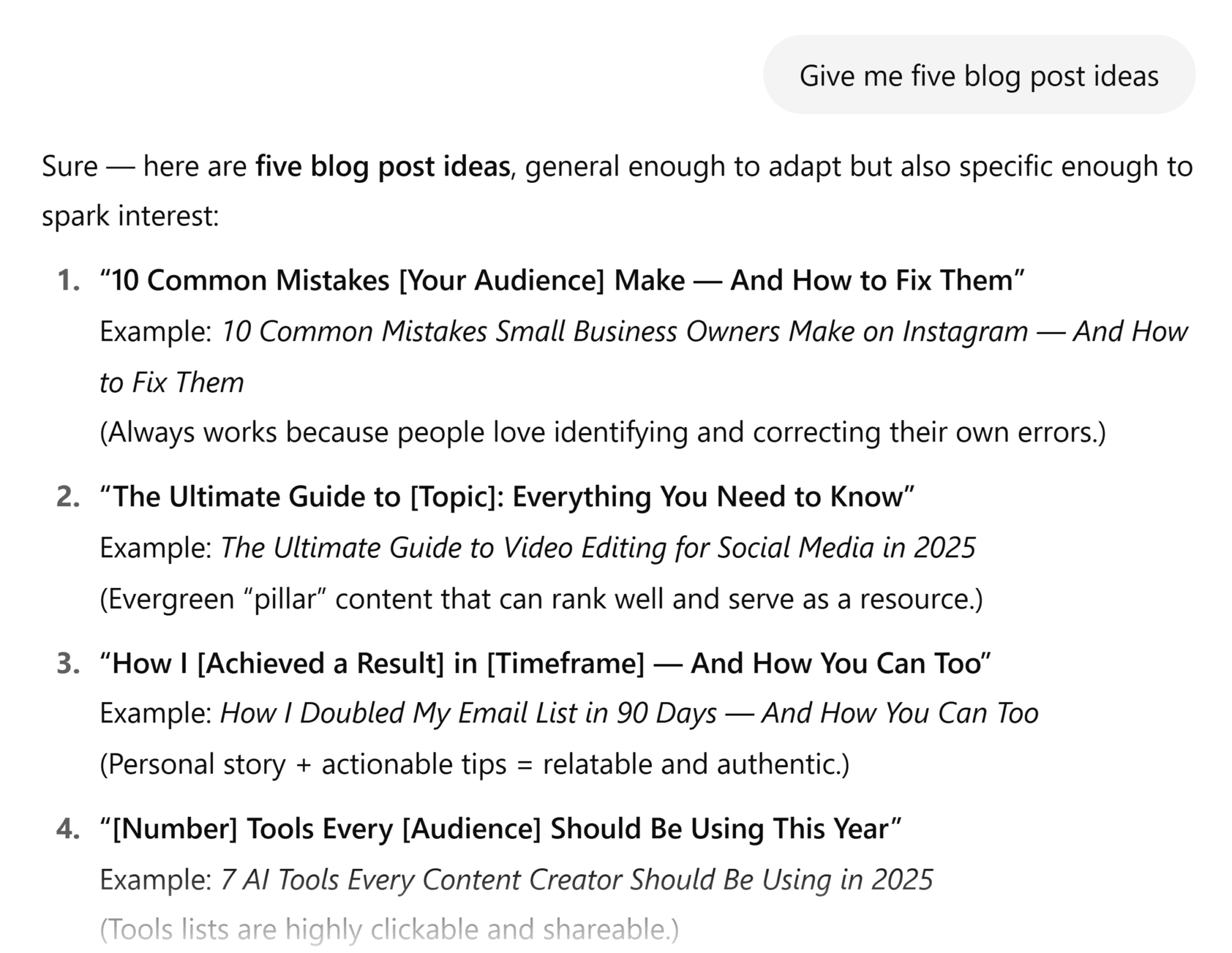Click the Evergreen "pillar" content note
This screenshot has width=1232, height=953.
pos(541,599)
